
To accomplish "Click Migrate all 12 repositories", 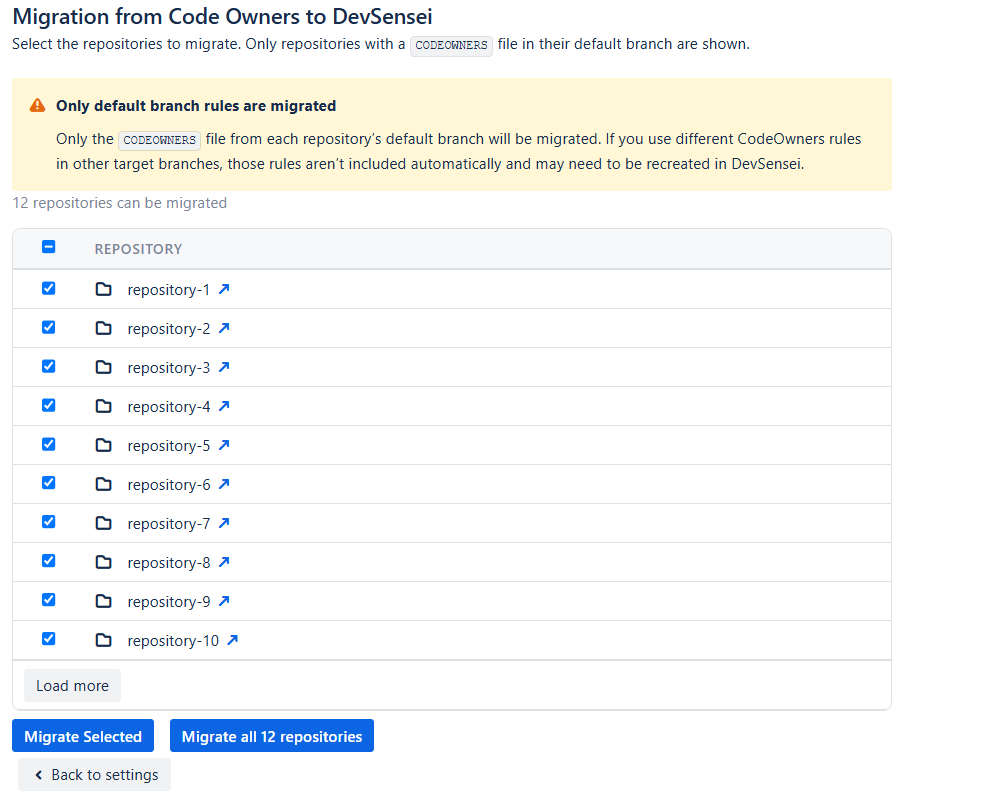I will pos(272,736).
